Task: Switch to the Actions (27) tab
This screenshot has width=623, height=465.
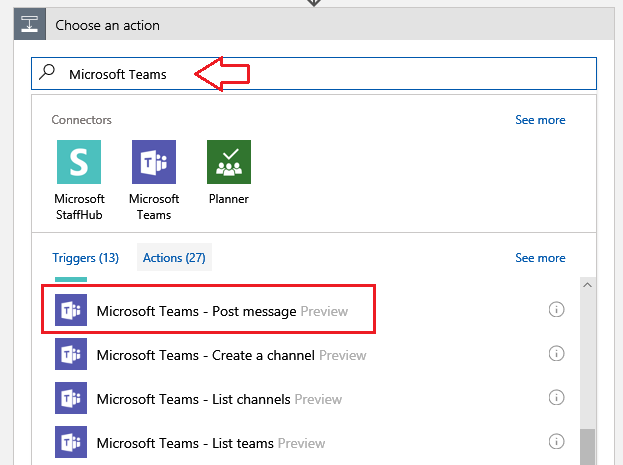Action: [174, 258]
